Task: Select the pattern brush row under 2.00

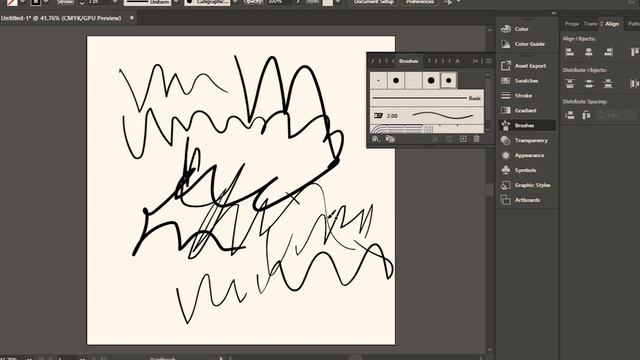Action: coord(427,129)
